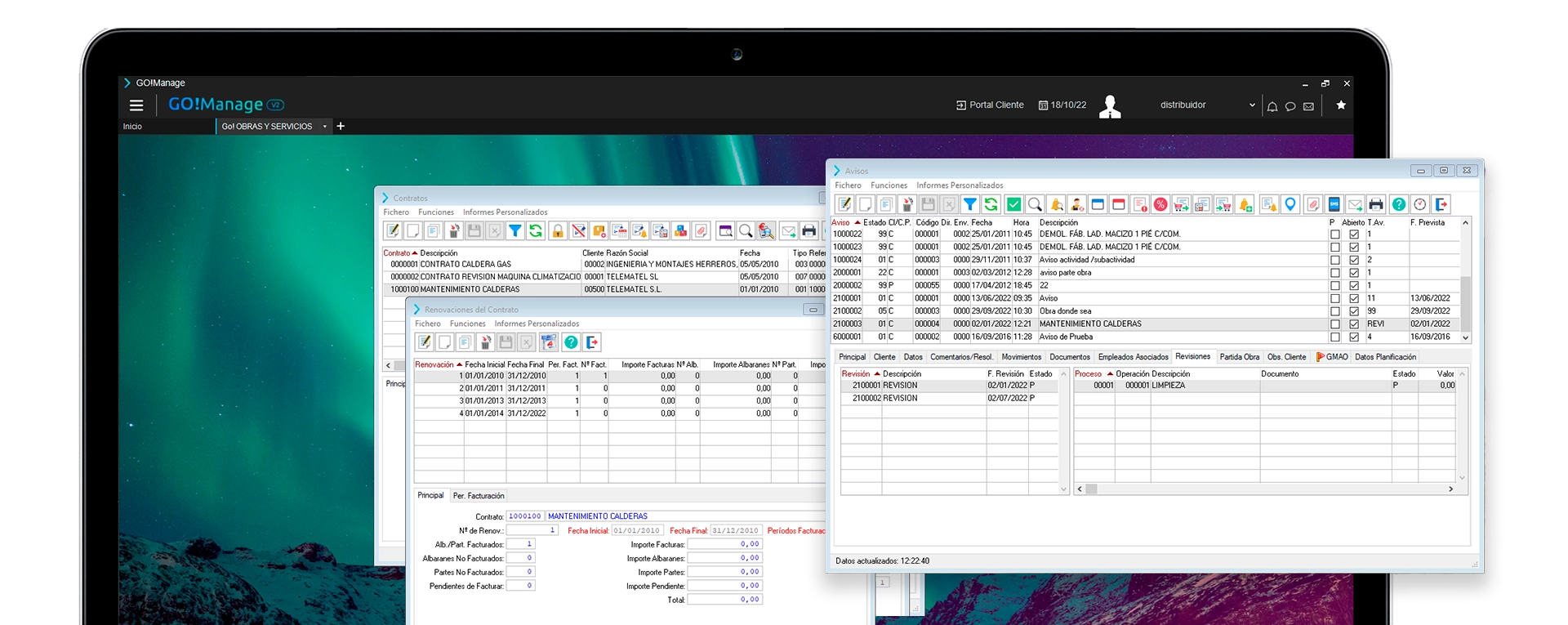Click calendar icon in Renovaciones toolbar
Image resolution: width=1568 pixels, height=625 pixels.
click(x=549, y=342)
